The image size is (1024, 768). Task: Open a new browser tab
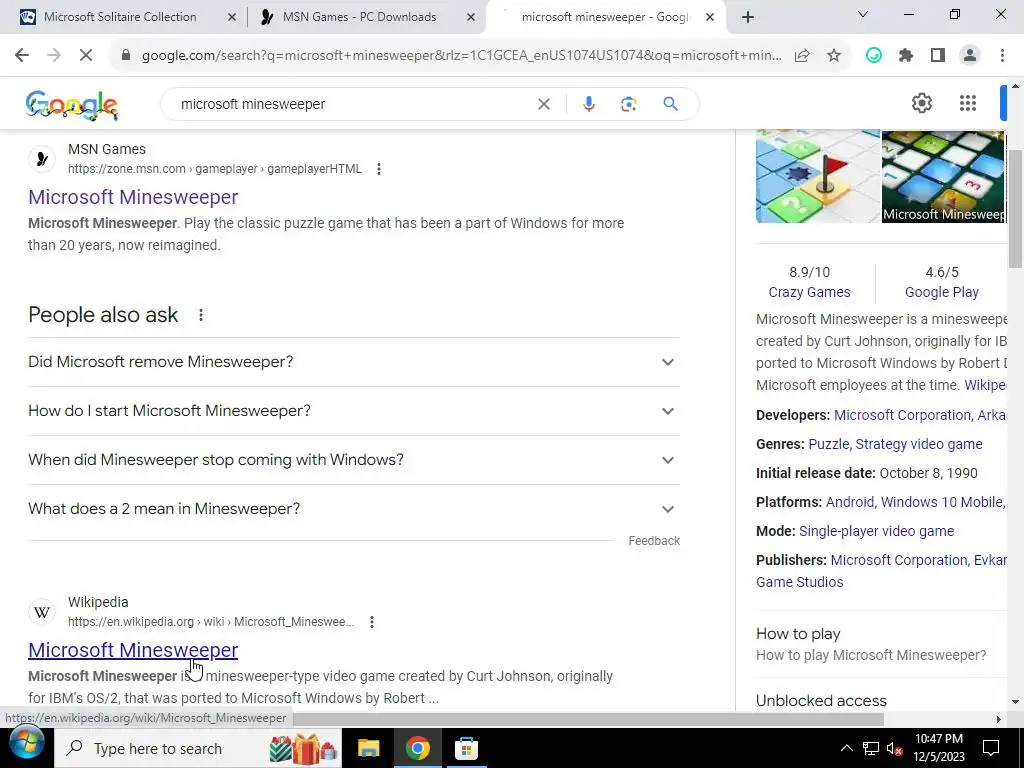[748, 17]
